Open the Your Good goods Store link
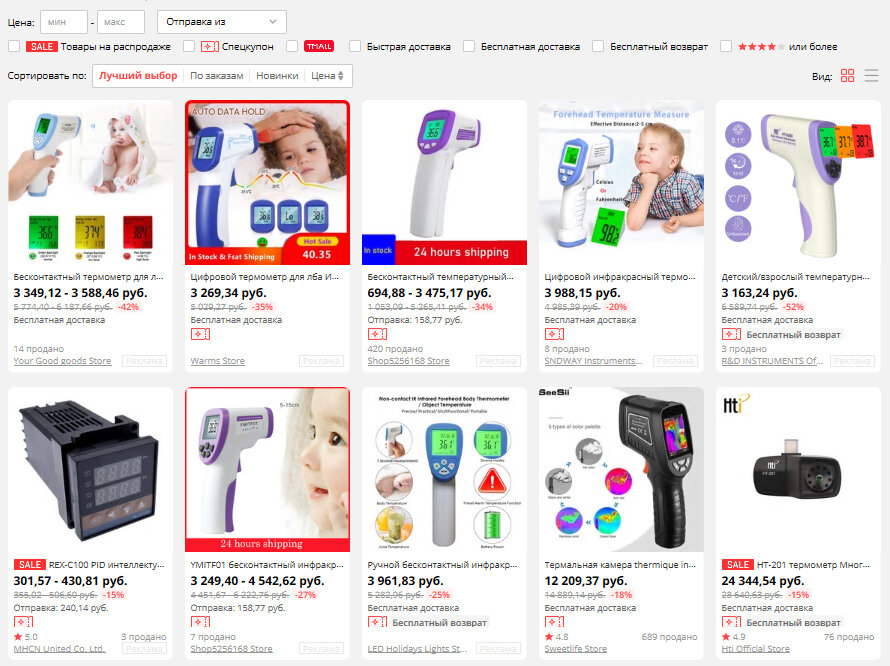 62,361
